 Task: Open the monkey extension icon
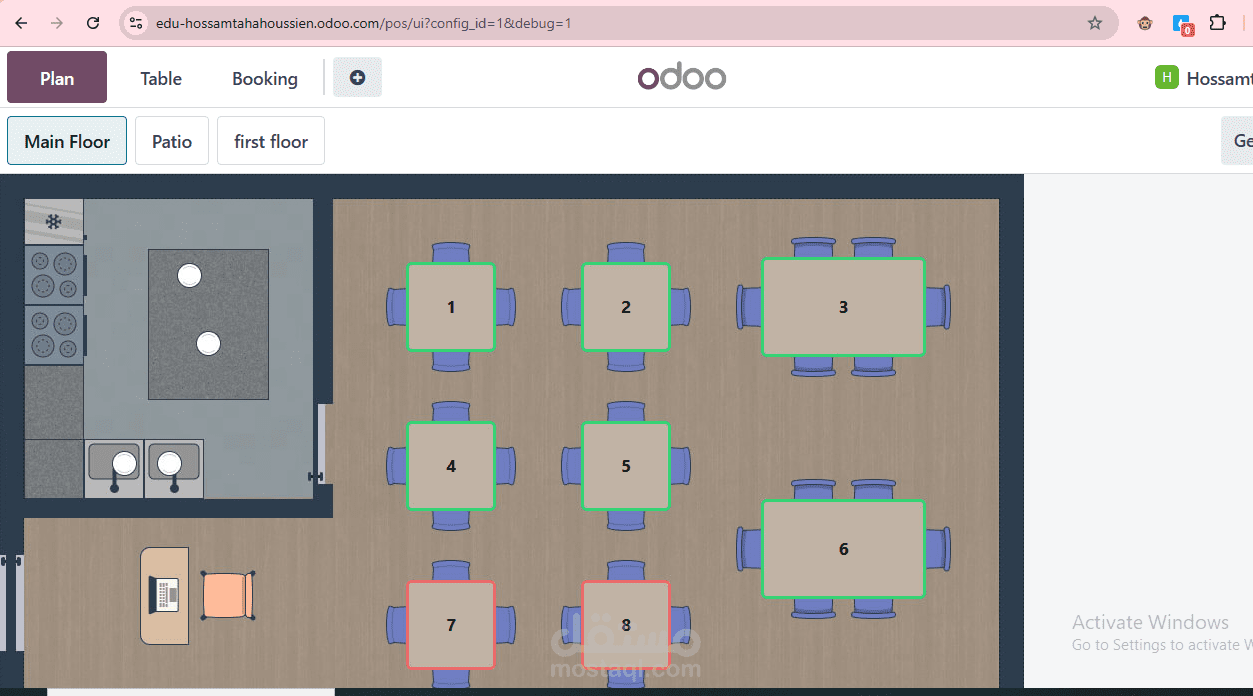click(x=1145, y=22)
